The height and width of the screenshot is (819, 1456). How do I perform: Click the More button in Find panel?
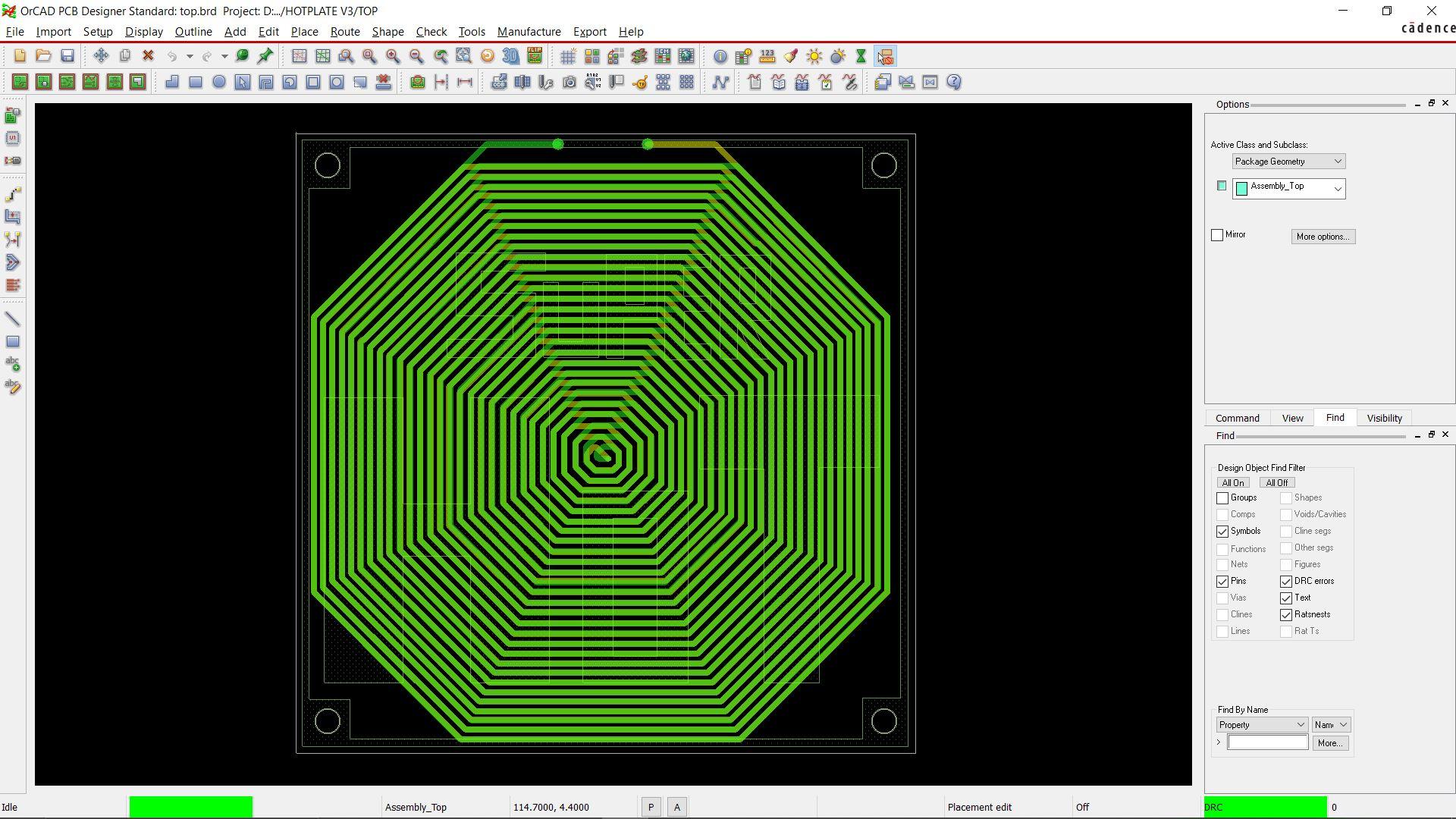(1329, 743)
